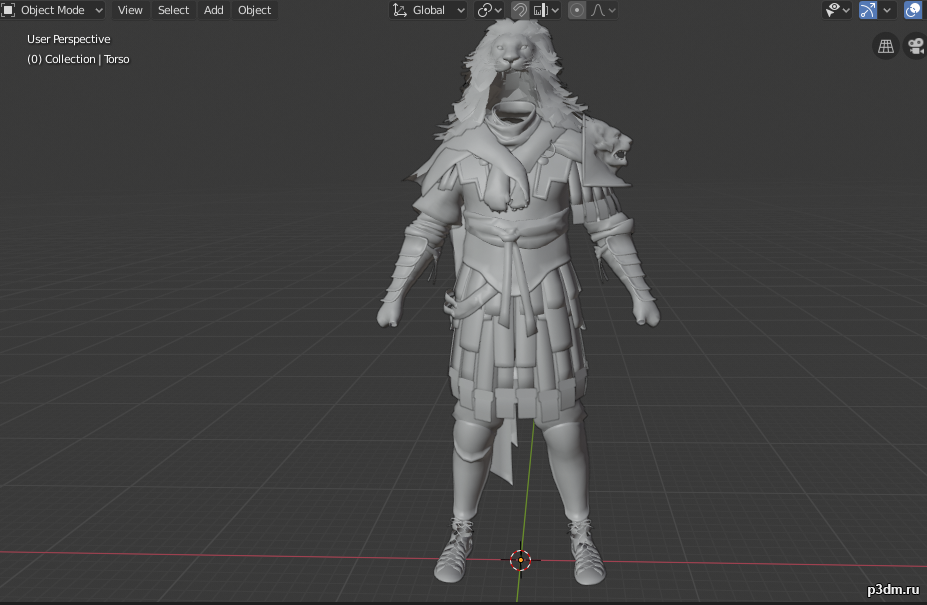Click the 3D cursor at world origin

coord(520,560)
